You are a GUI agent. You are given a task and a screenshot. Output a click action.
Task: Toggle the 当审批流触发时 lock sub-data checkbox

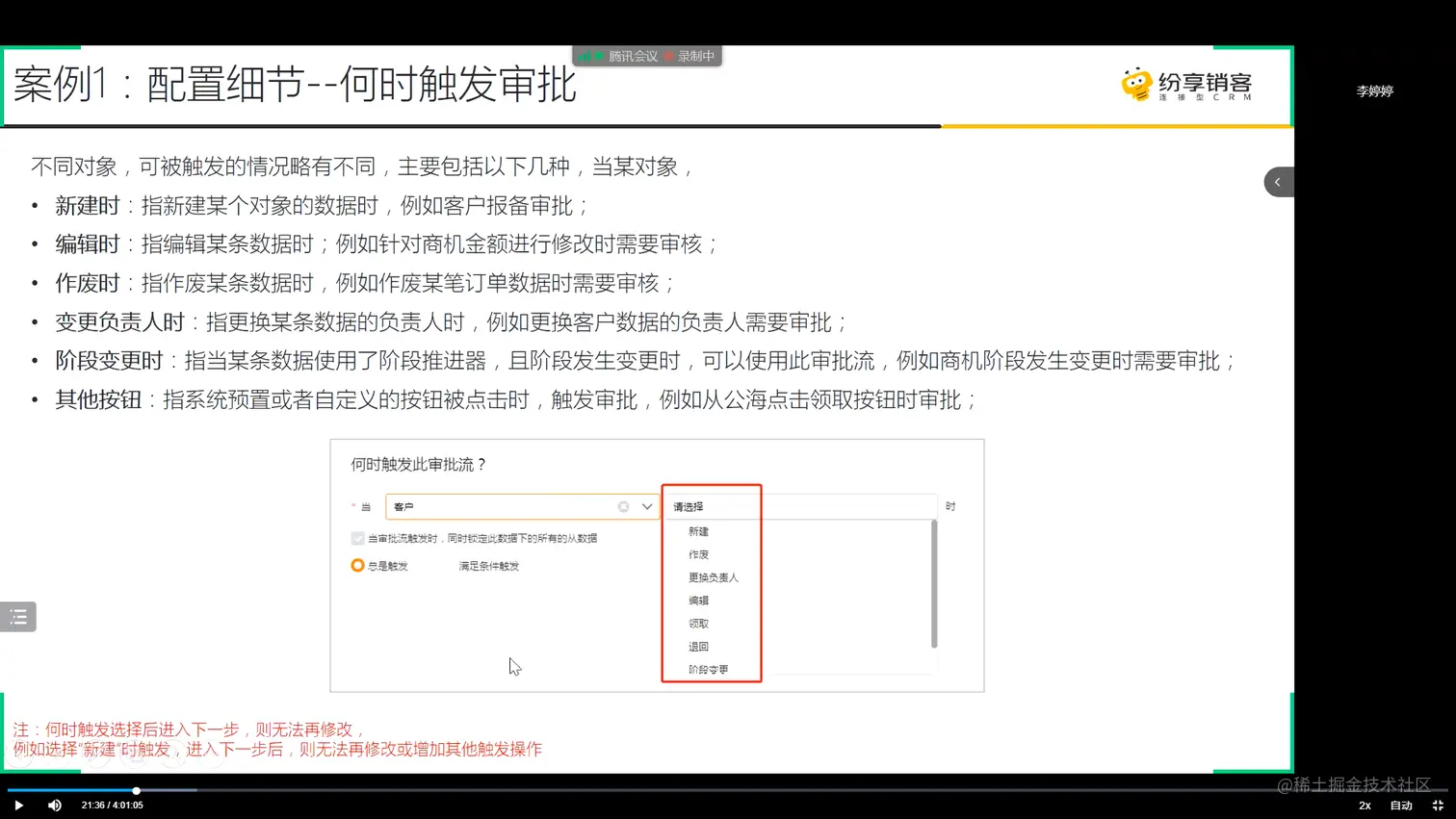click(x=358, y=538)
